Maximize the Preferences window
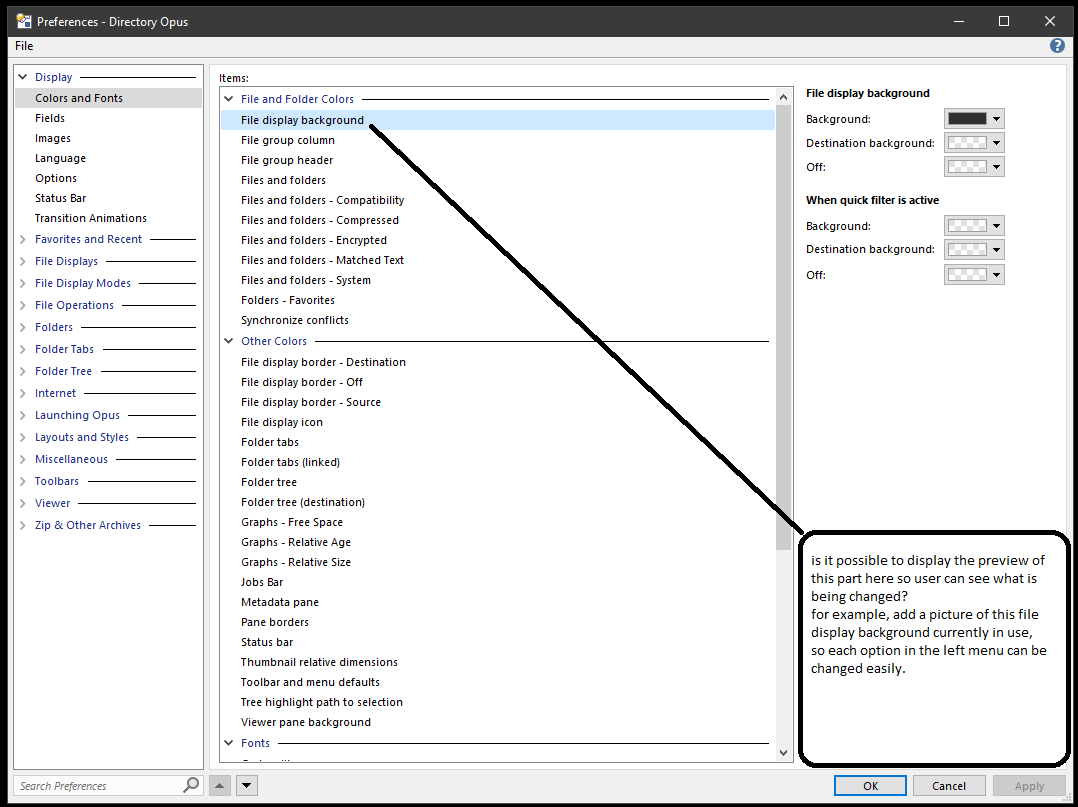The width and height of the screenshot is (1078, 807). (1004, 21)
